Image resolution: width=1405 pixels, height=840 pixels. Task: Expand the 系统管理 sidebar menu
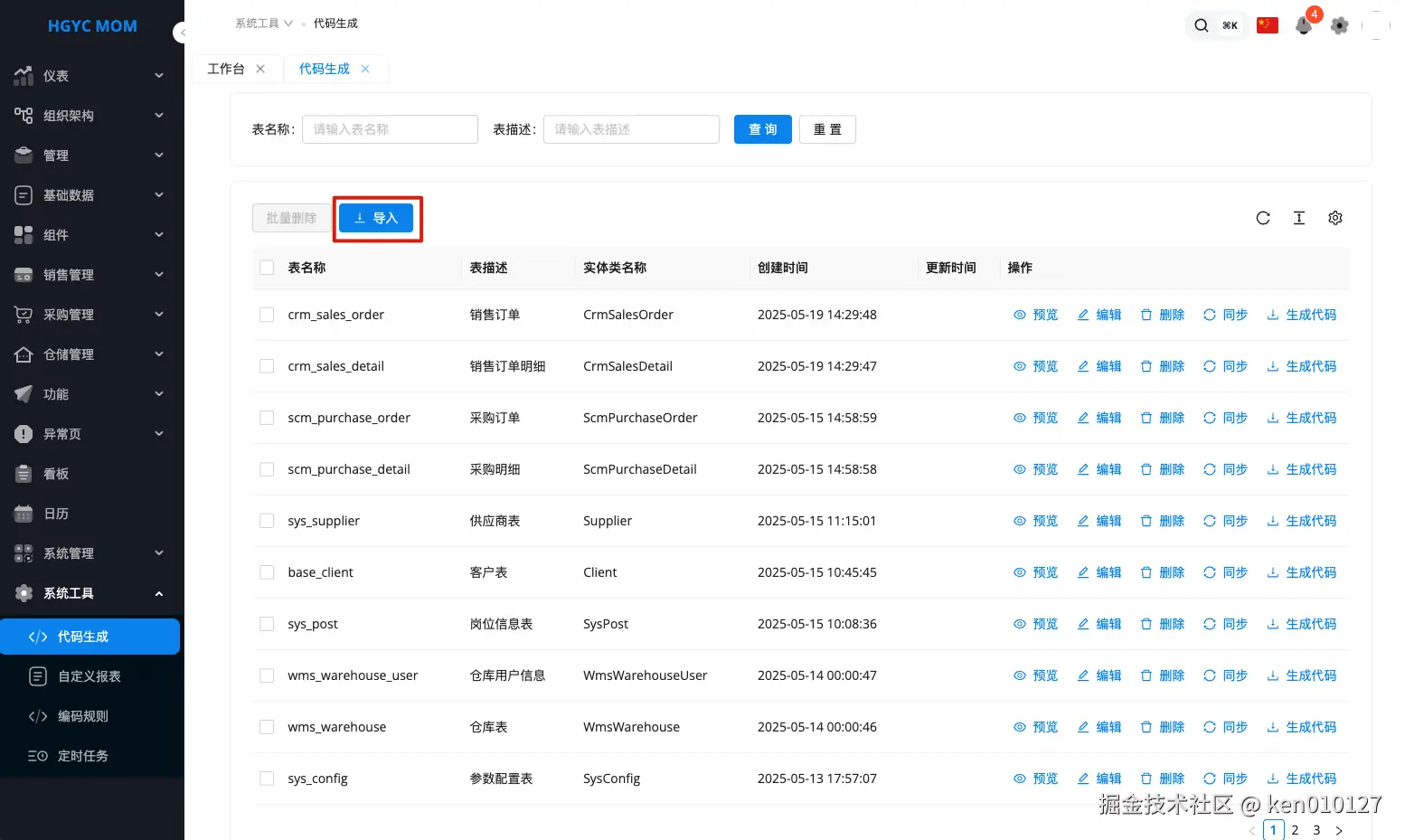tap(90, 553)
